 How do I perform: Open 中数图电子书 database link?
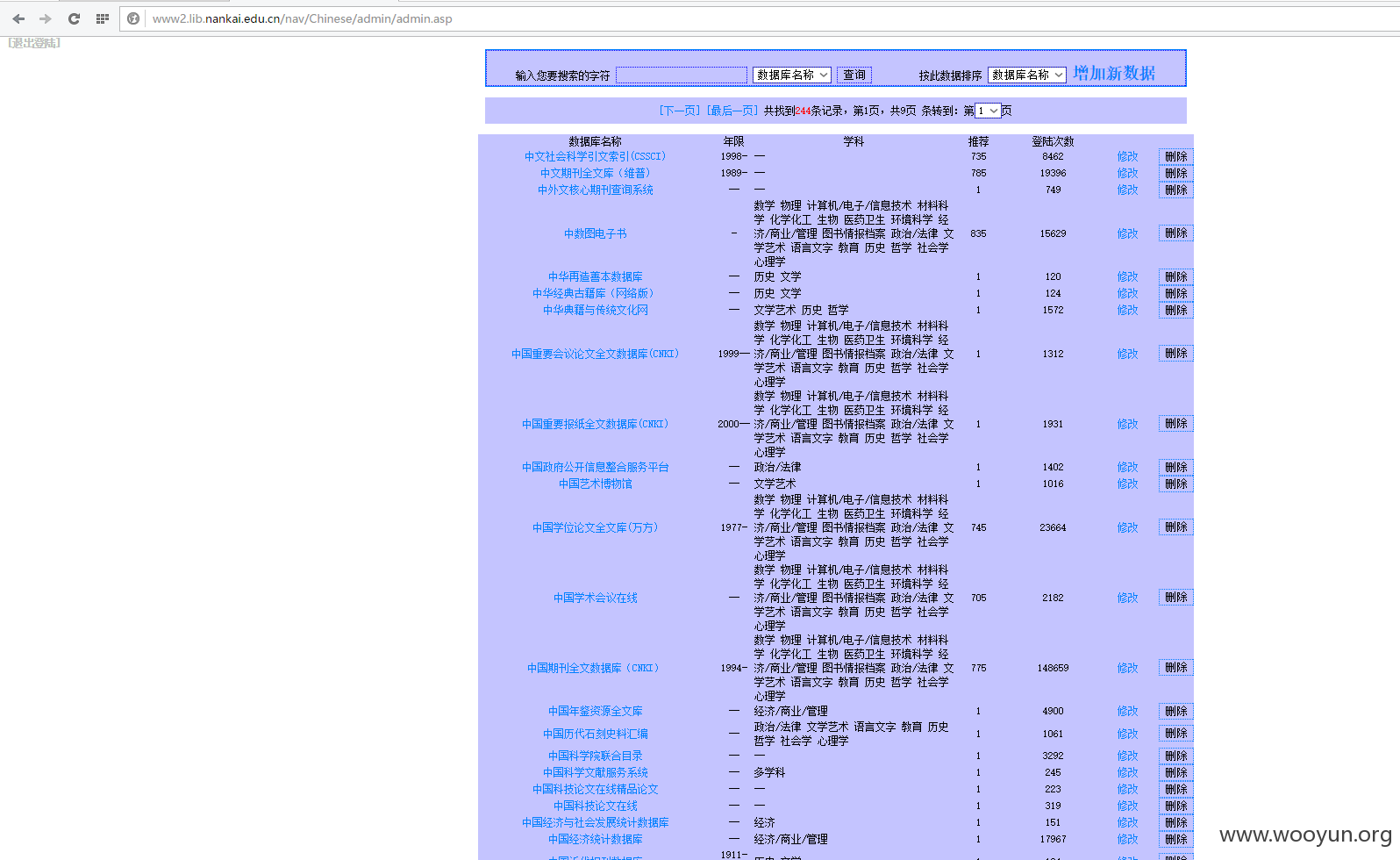tap(596, 233)
